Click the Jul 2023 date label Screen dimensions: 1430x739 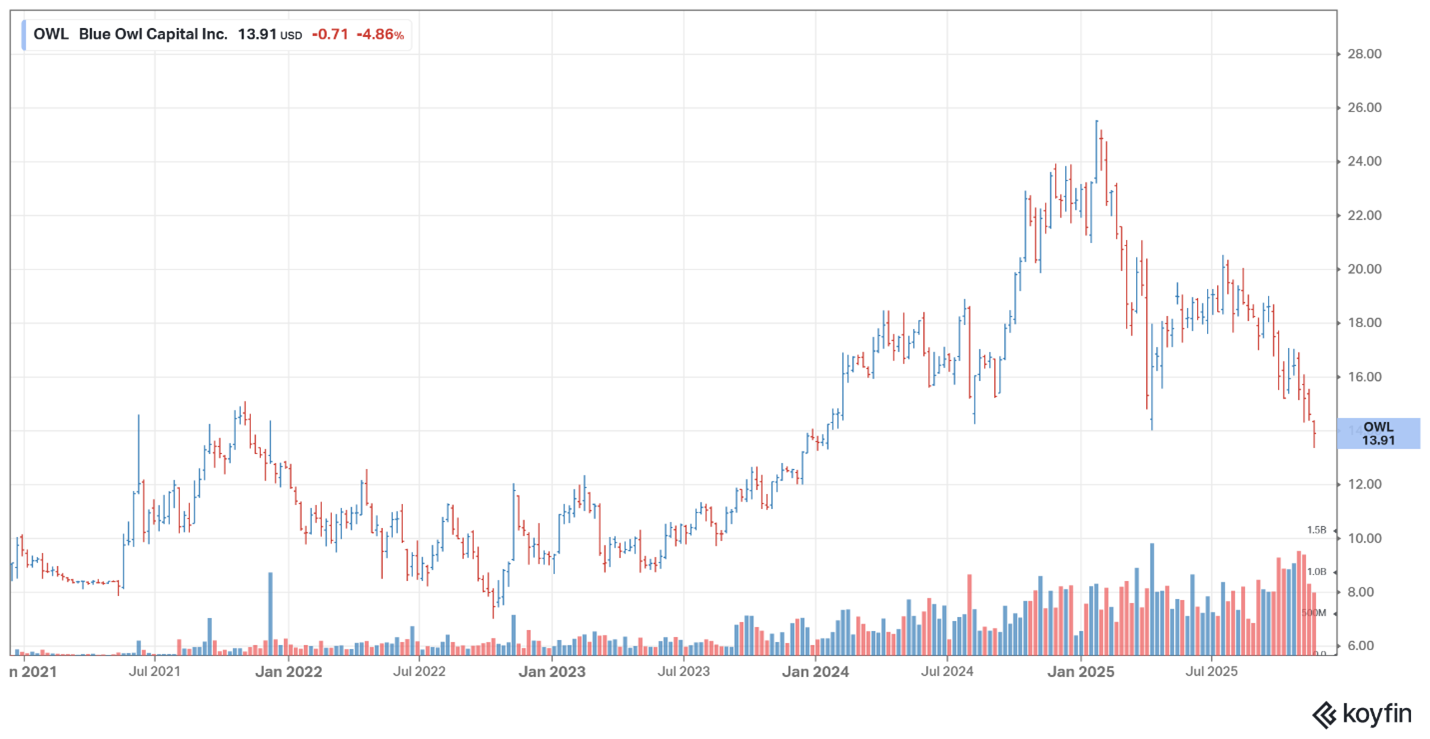[x=683, y=672]
